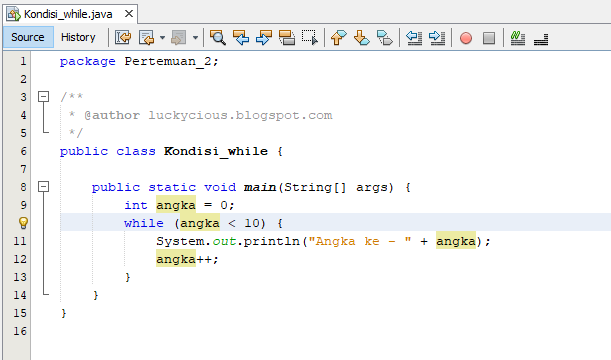
Task: Start macro recording with red circle
Action: (466, 38)
